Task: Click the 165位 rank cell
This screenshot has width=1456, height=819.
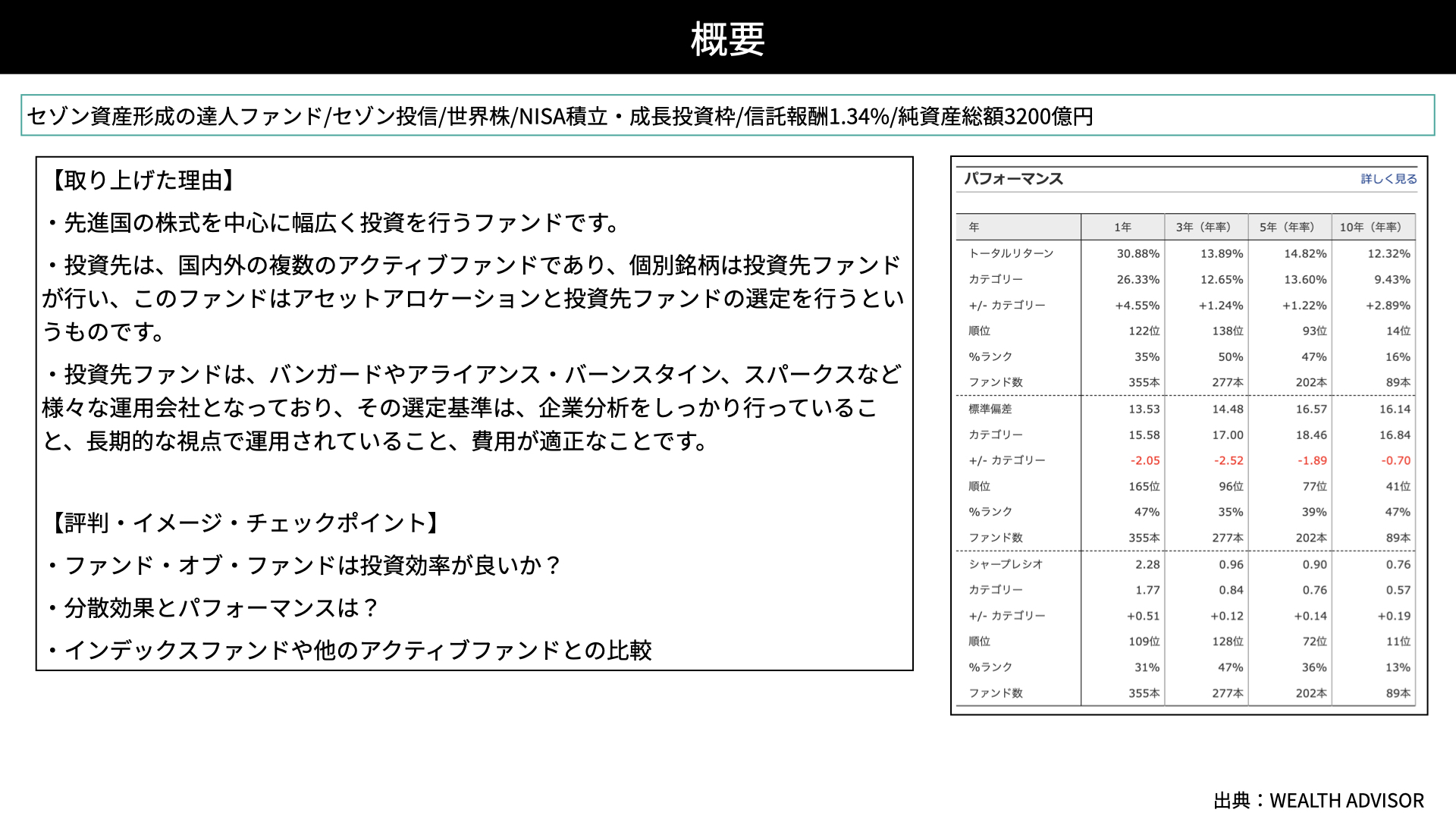Action: coord(1144,486)
